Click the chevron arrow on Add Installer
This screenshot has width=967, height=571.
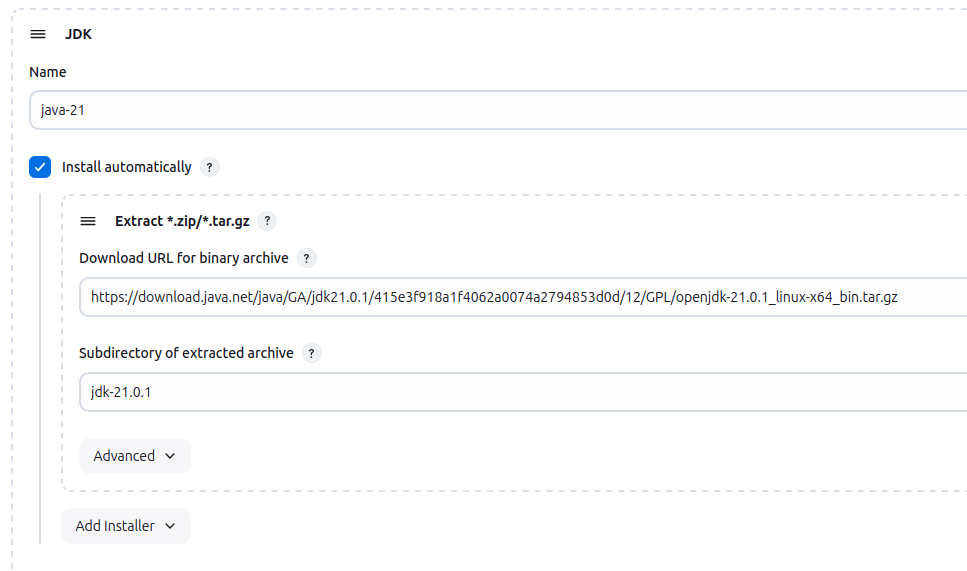170,526
